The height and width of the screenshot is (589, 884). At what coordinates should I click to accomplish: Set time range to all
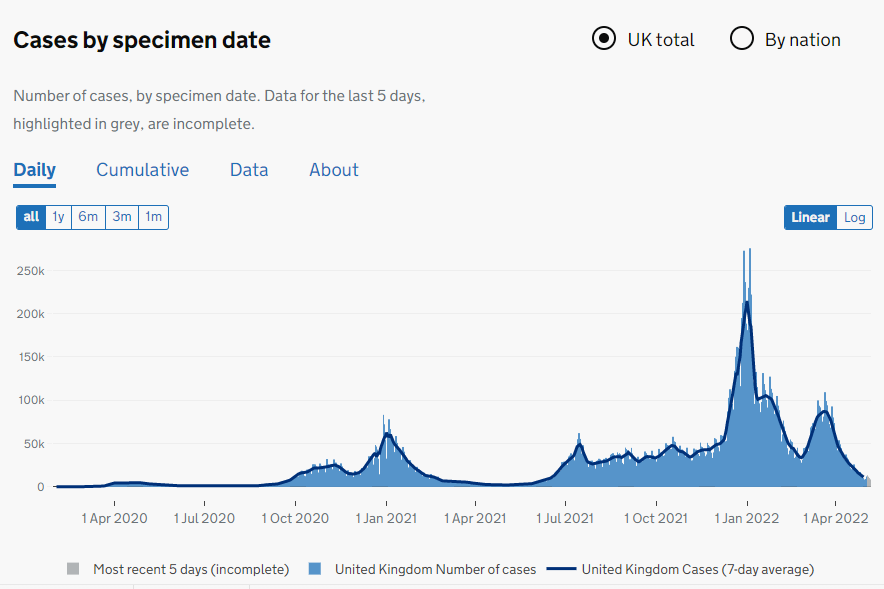(x=31, y=217)
